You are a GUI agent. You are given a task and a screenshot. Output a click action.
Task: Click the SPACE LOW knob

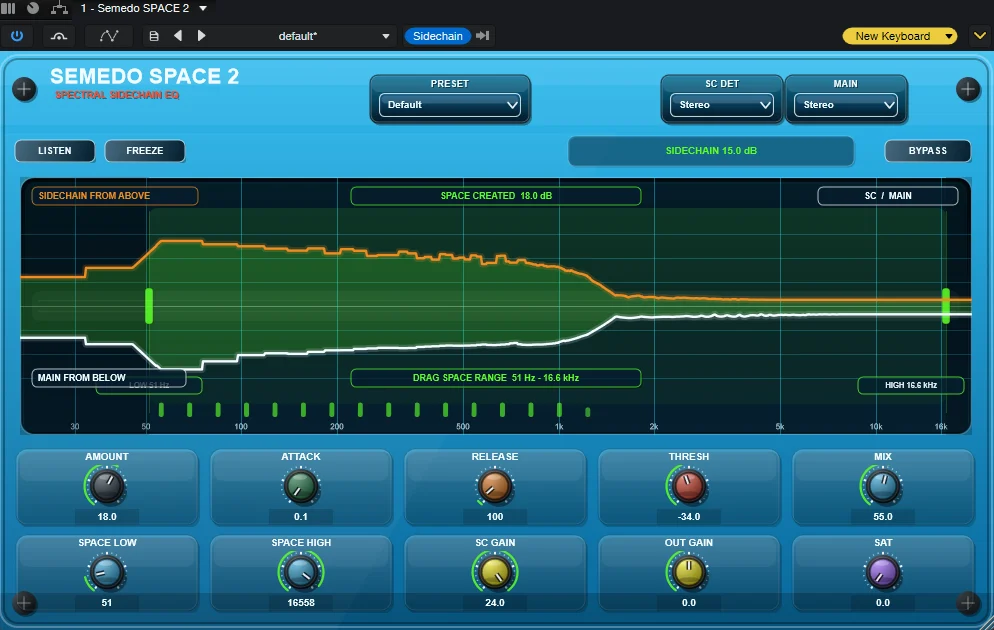tap(106, 572)
